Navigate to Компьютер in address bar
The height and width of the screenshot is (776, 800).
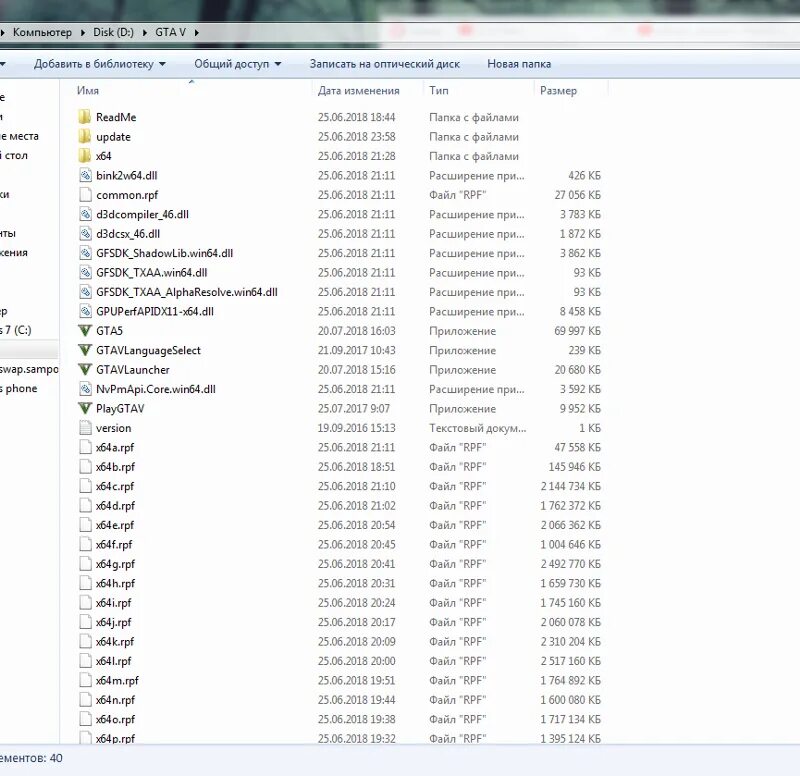[x=42, y=32]
